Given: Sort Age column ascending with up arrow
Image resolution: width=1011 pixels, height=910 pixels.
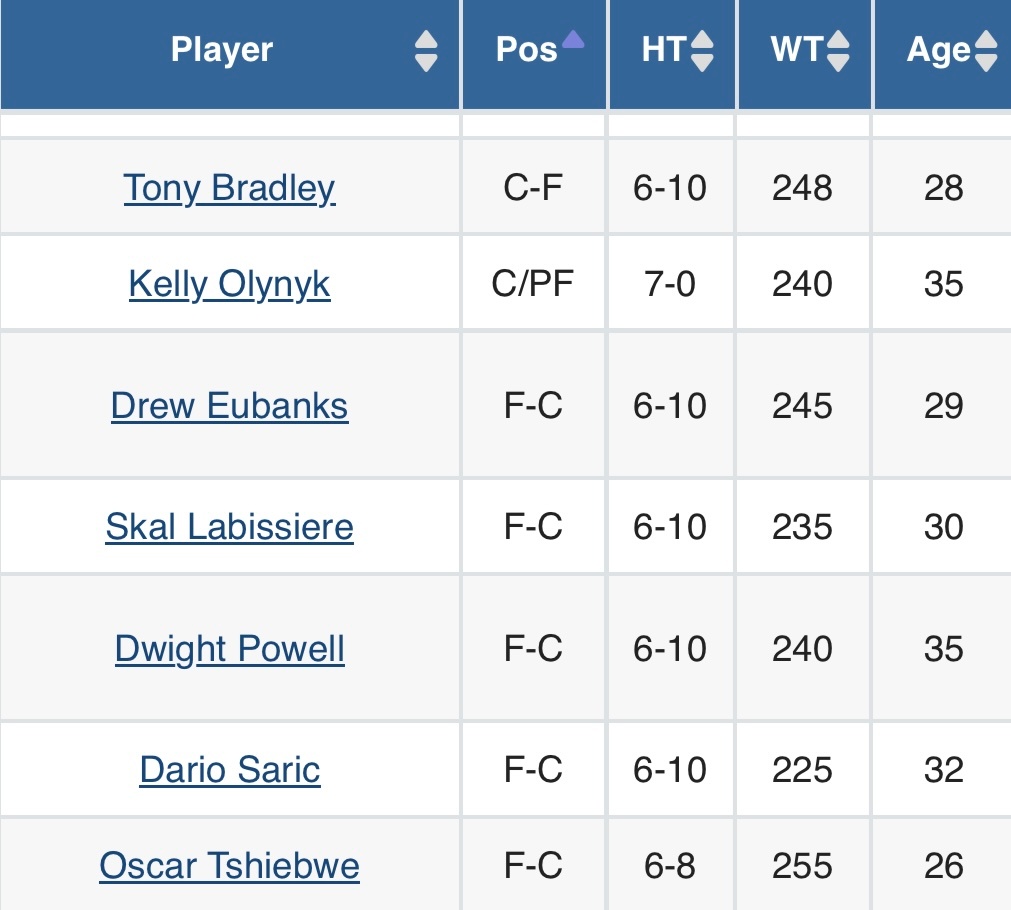Looking at the screenshot, I should click(x=986, y=39).
